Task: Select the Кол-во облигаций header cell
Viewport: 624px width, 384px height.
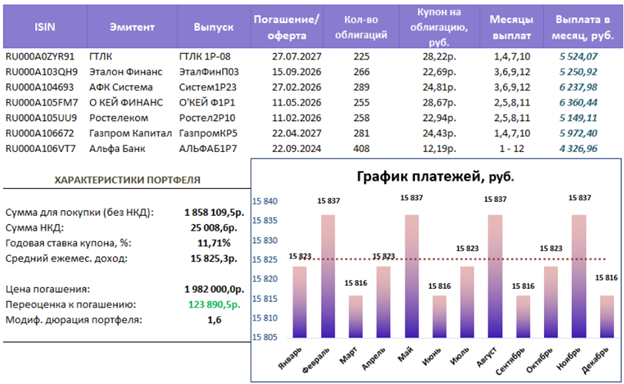Action: tap(361, 27)
